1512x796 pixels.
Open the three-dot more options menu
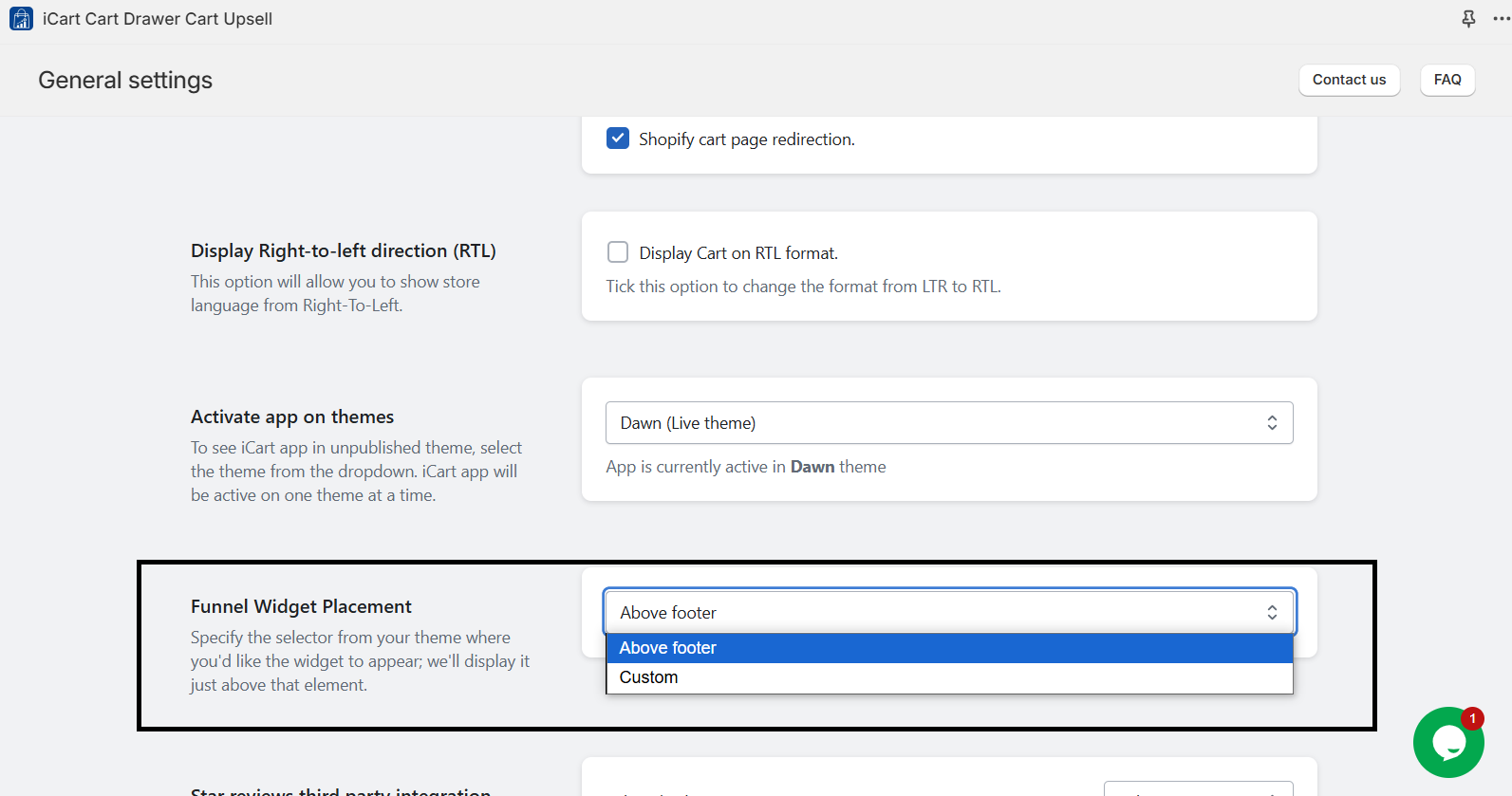coord(1502,19)
